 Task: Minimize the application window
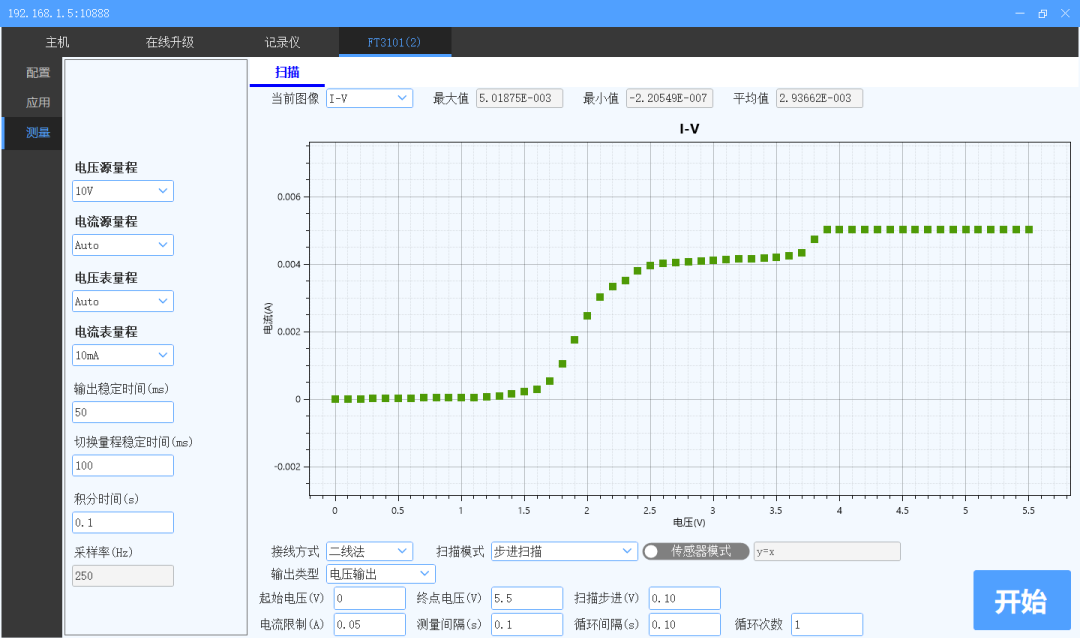(x=1019, y=13)
